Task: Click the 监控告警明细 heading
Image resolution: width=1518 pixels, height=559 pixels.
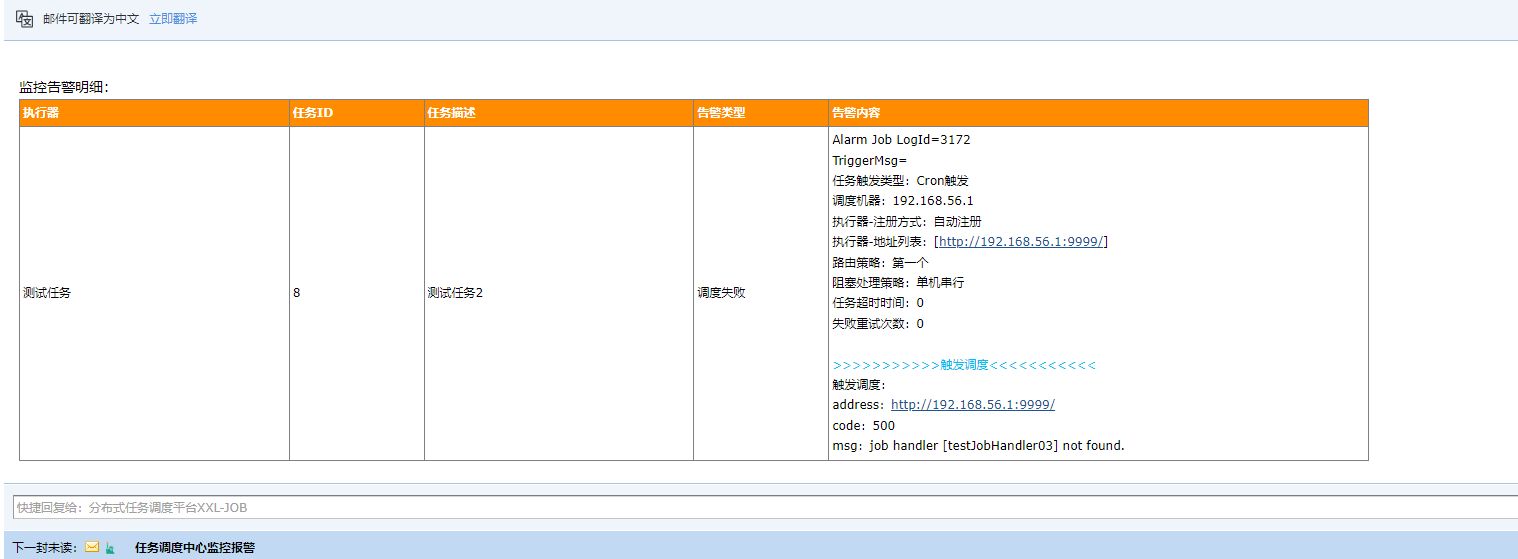Action: click(64, 87)
